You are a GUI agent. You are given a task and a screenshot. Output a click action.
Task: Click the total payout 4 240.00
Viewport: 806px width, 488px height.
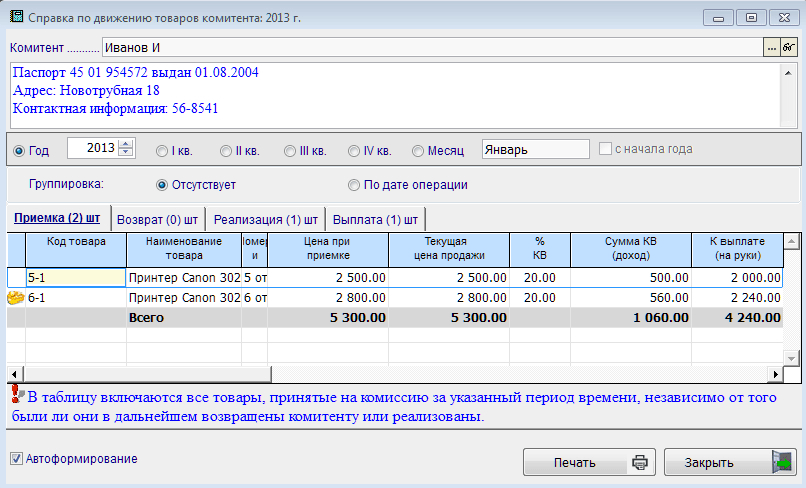(737, 318)
